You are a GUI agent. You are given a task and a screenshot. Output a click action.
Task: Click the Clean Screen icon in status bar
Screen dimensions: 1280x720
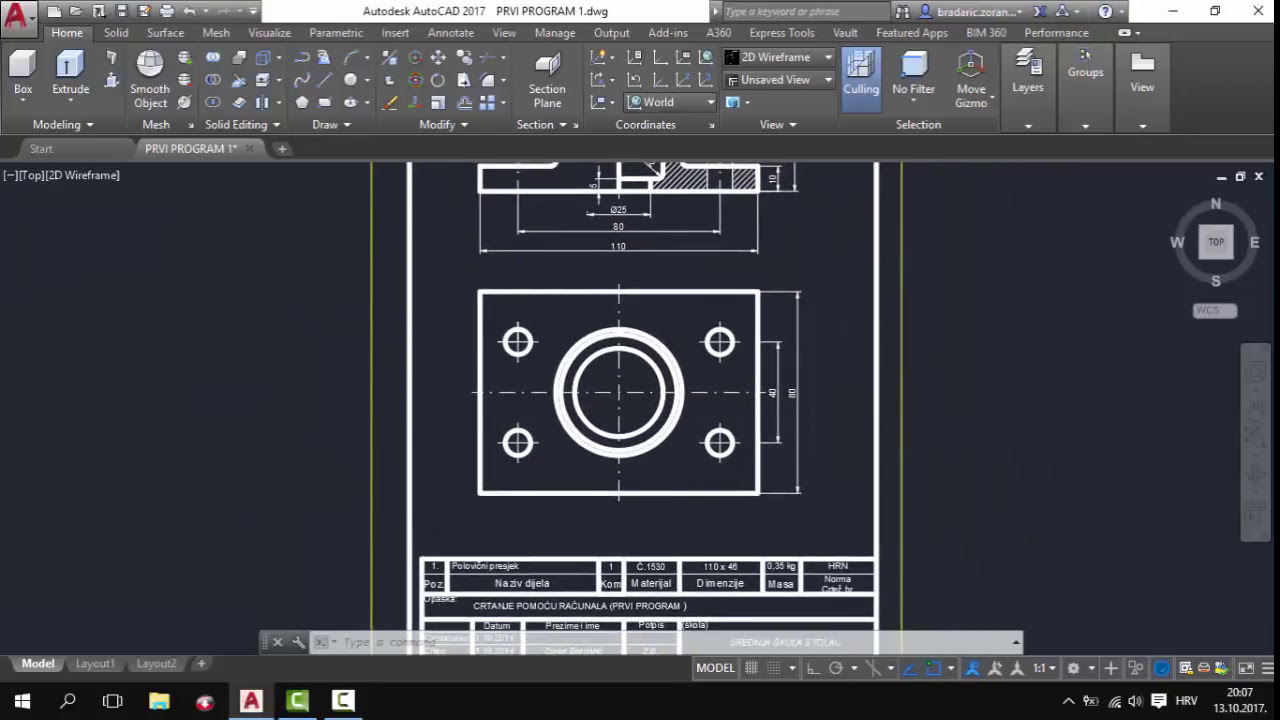click(x=1246, y=668)
